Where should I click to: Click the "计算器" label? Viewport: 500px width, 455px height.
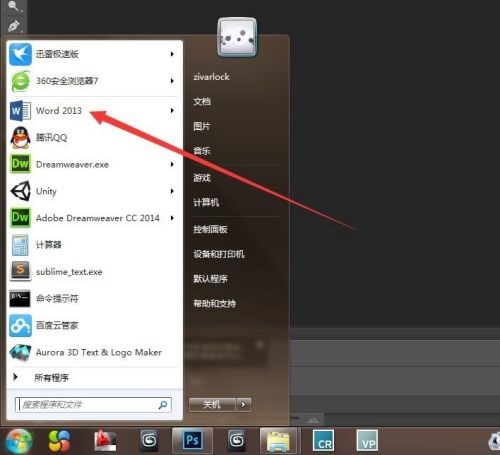click(x=49, y=245)
